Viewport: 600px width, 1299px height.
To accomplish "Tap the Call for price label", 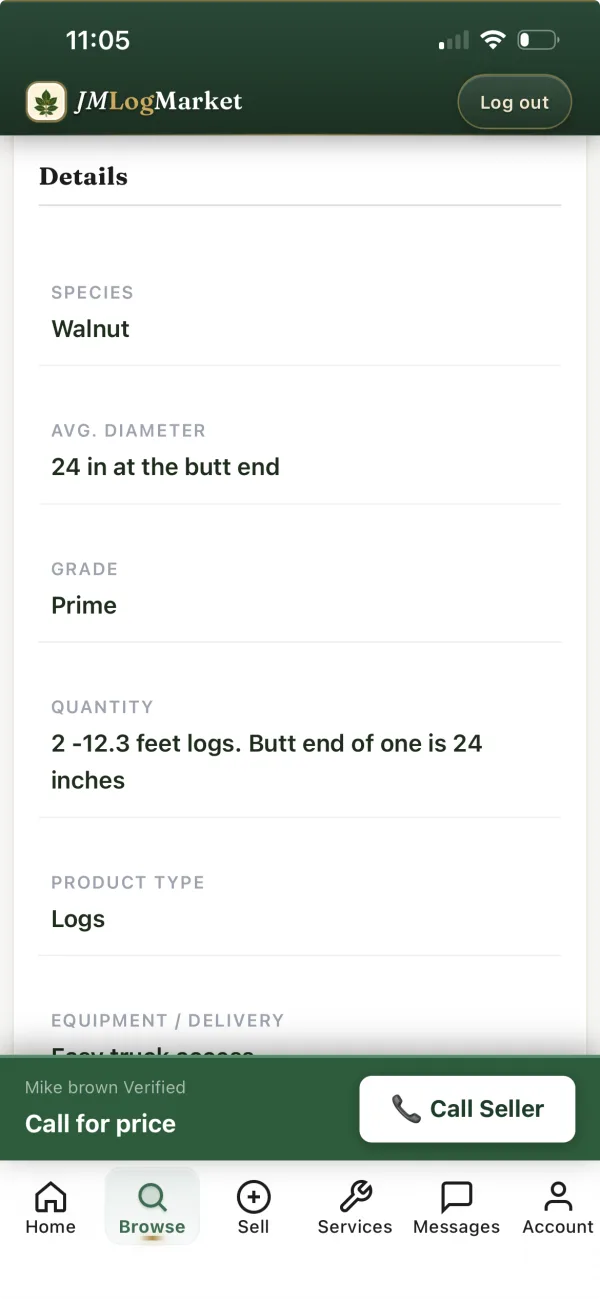I will pos(100,1124).
